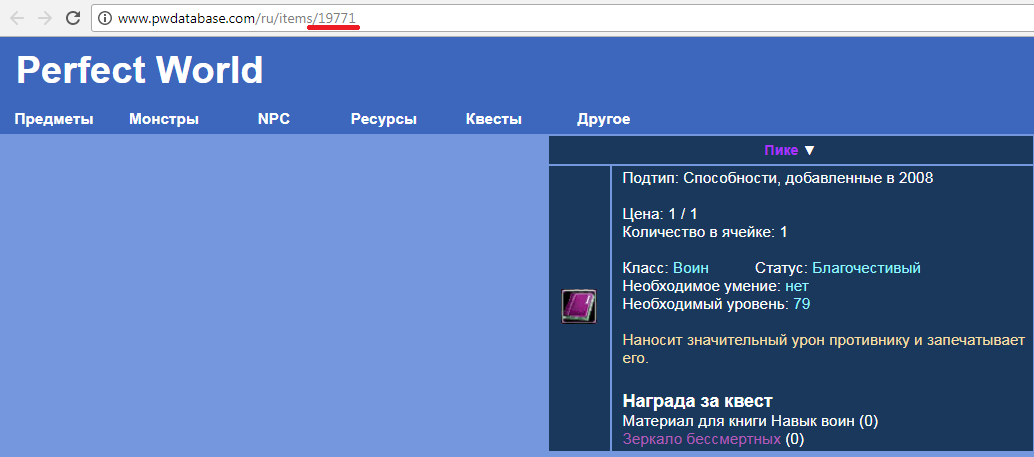Viewport: 1034px width, 457px height.
Task: Click the Благочестивый status value
Action: tap(867, 268)
